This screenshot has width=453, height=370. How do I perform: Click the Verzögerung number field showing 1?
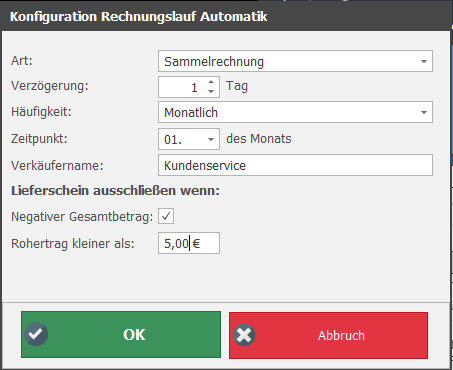(182, 87)
